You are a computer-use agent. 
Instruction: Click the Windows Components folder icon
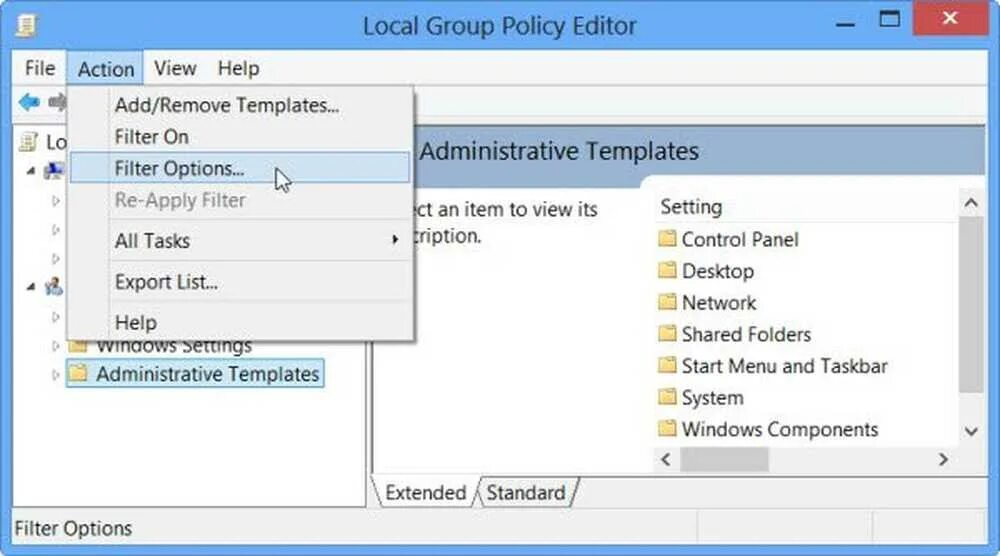(668, 429)
